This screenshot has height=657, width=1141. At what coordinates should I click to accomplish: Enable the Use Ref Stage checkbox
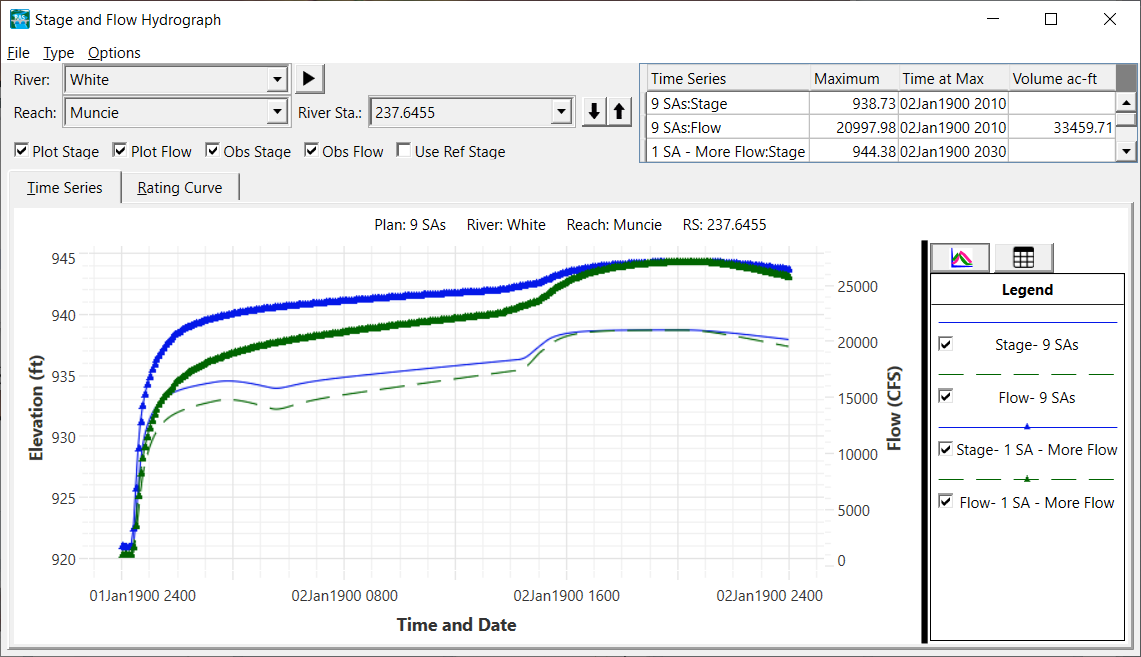click(x=404, y=151)
